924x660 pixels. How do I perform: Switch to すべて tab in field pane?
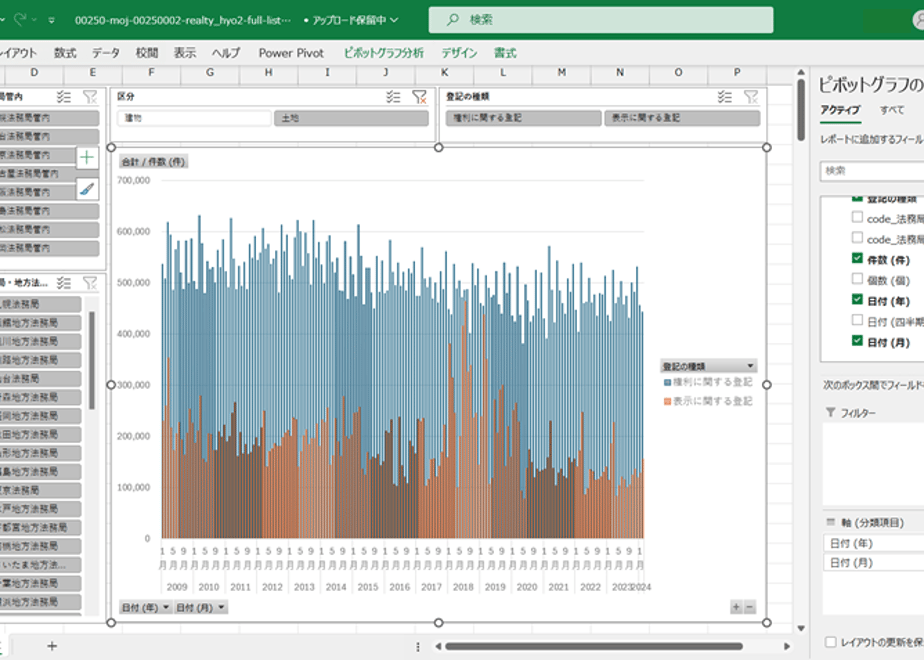click(x=892, y=110)
